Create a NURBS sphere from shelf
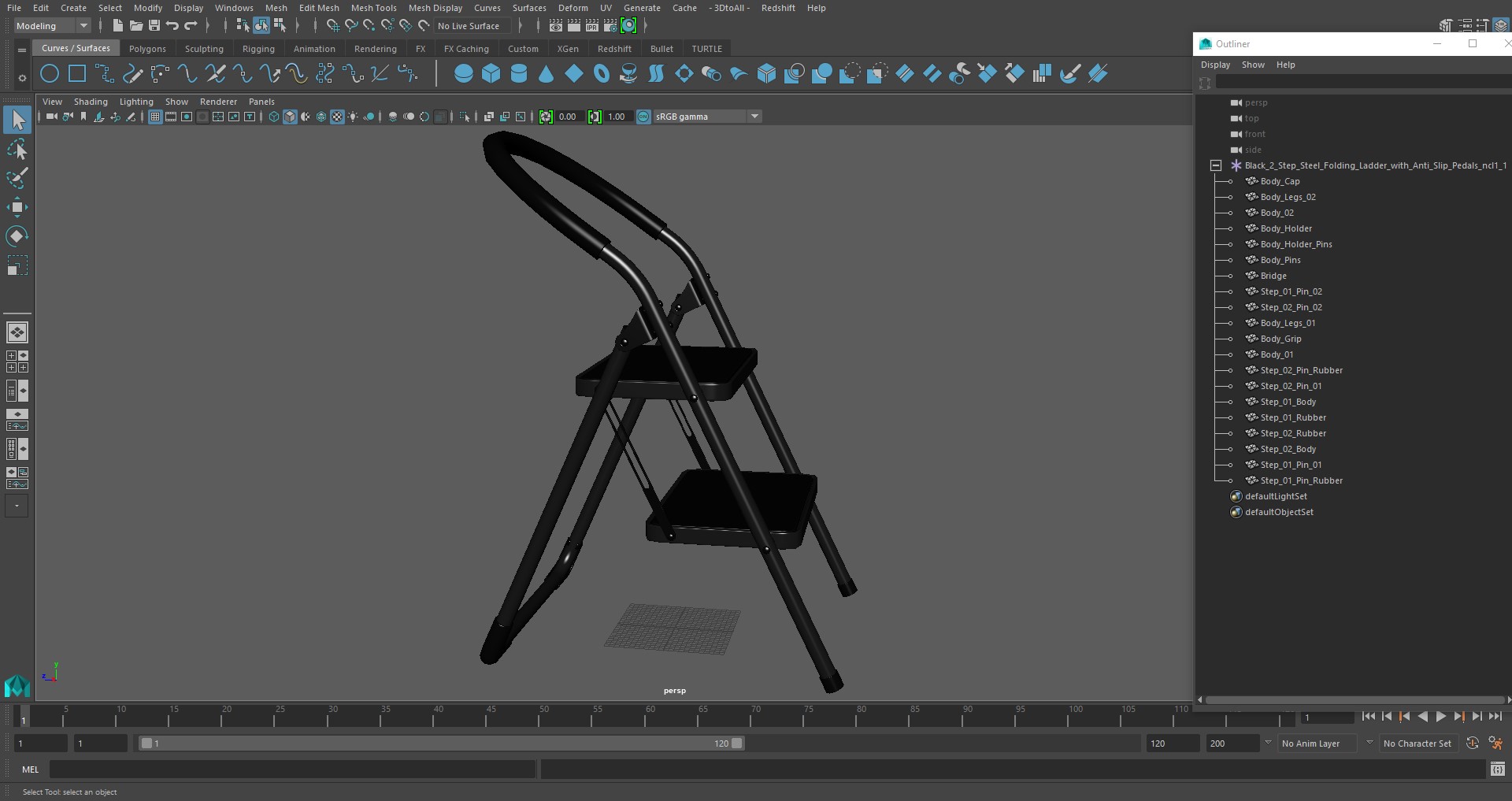This screenshot has height=801, width=1512. click(x=464, y=74)
